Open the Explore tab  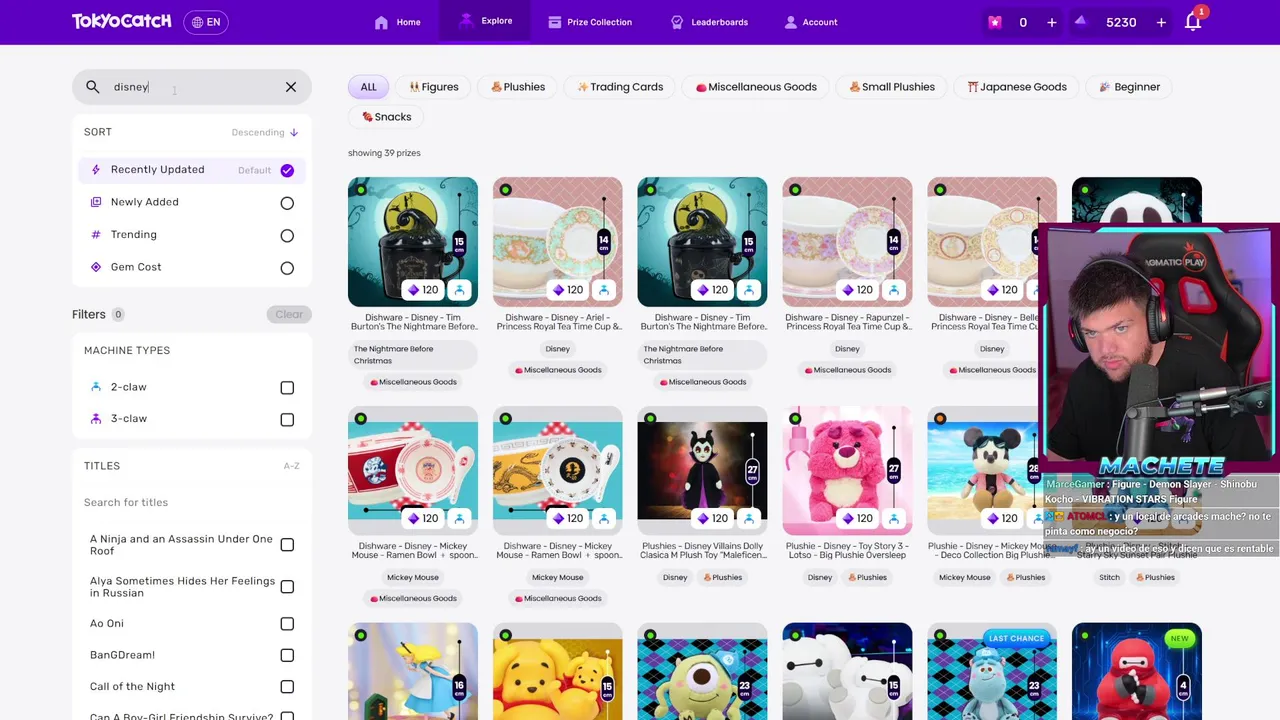pos(486,21)
